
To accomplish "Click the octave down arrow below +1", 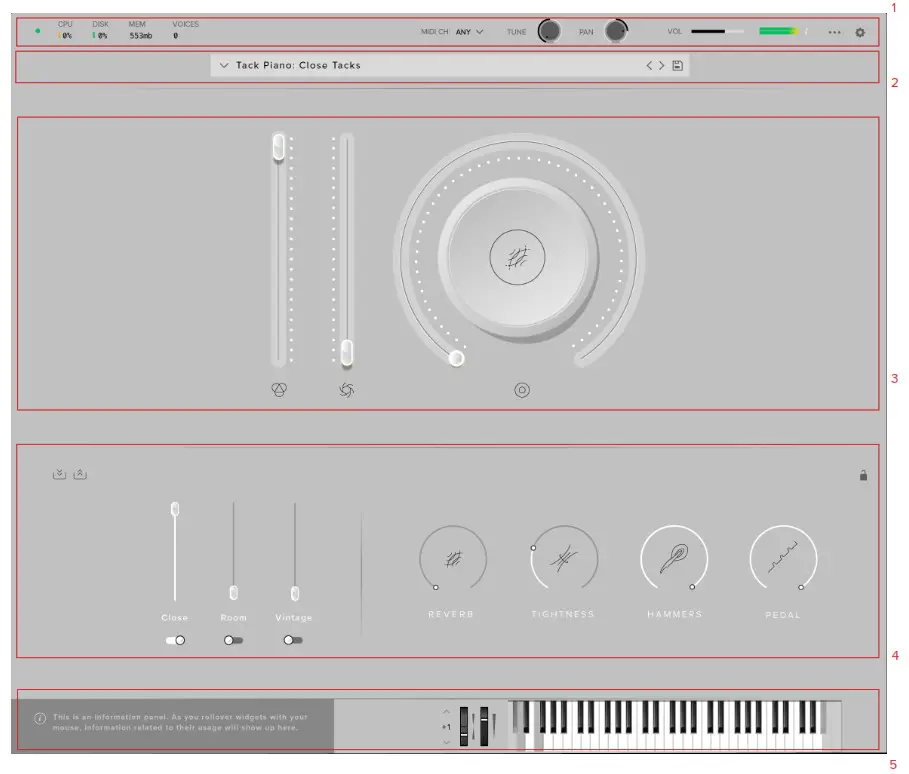I will click(x=446, y=742).
